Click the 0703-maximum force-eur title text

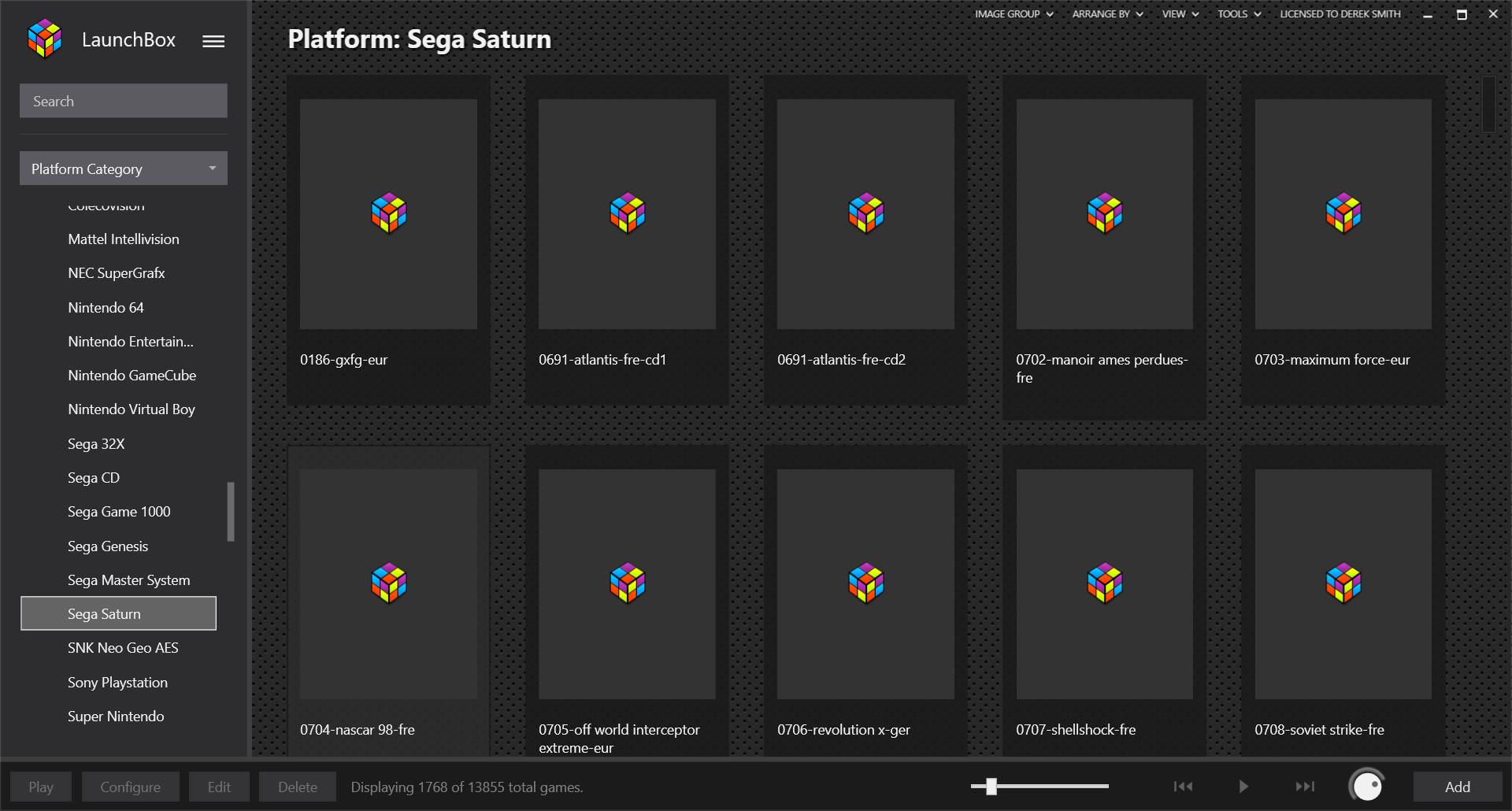click(1332, 360)
